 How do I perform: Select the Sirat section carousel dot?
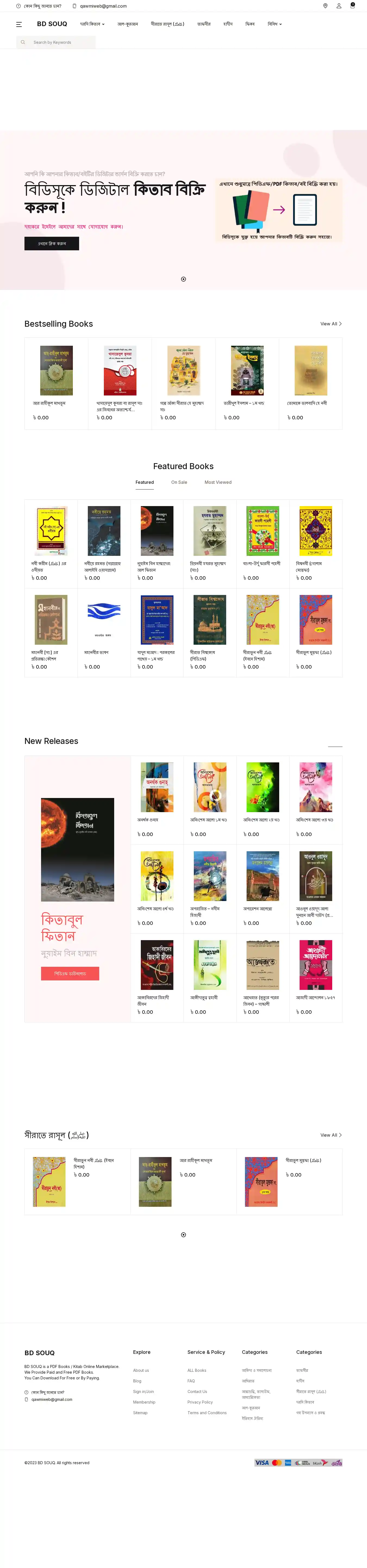pos(183,1235)
